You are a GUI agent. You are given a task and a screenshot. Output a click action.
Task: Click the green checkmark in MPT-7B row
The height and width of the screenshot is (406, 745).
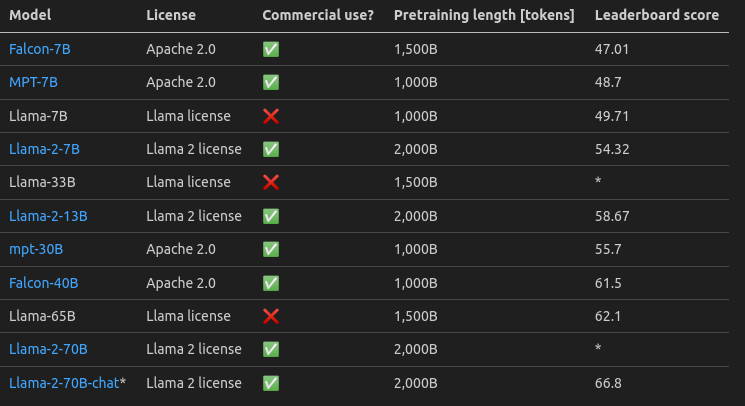point(270,82)
